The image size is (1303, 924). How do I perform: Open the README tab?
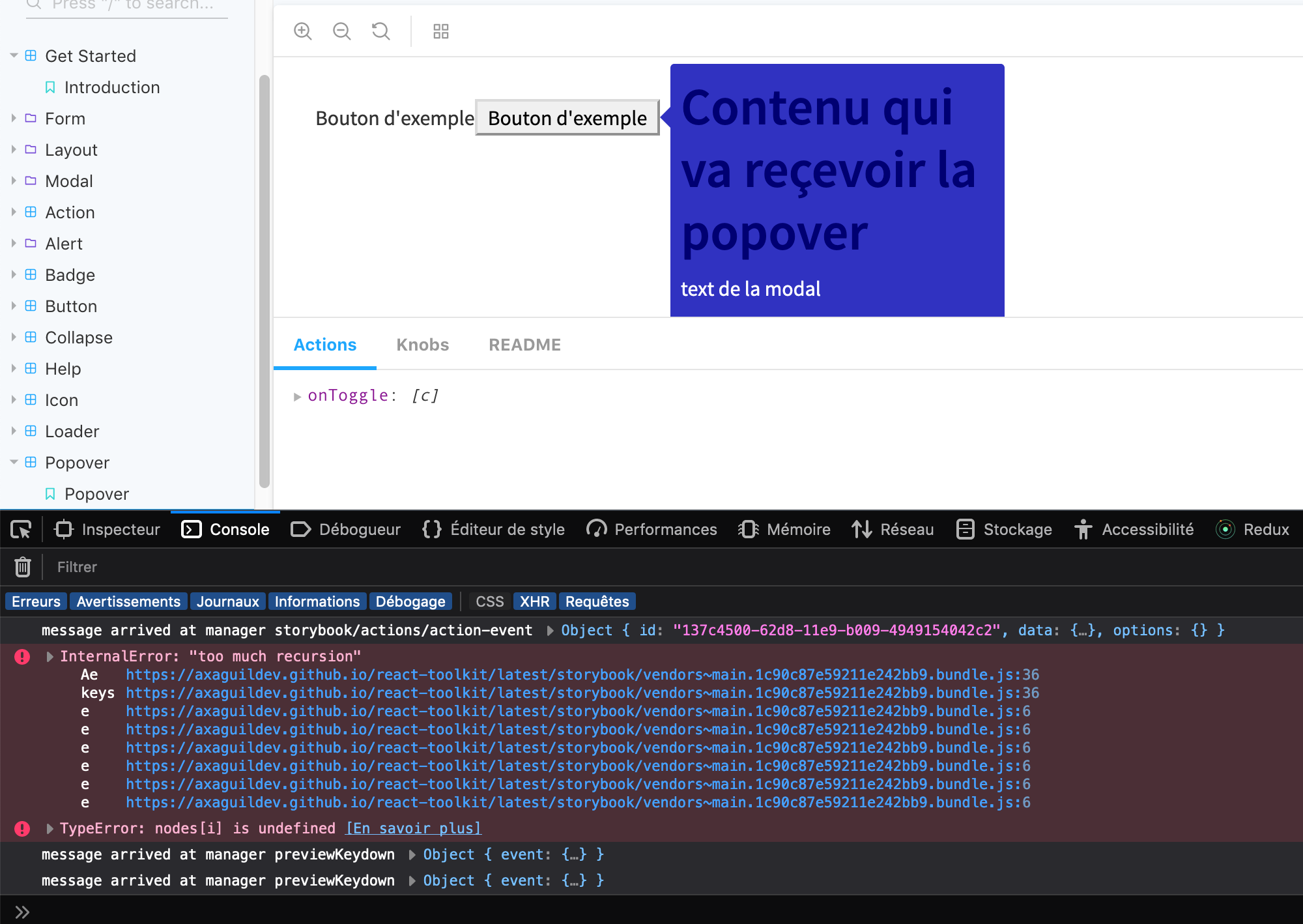click(524, 344)
